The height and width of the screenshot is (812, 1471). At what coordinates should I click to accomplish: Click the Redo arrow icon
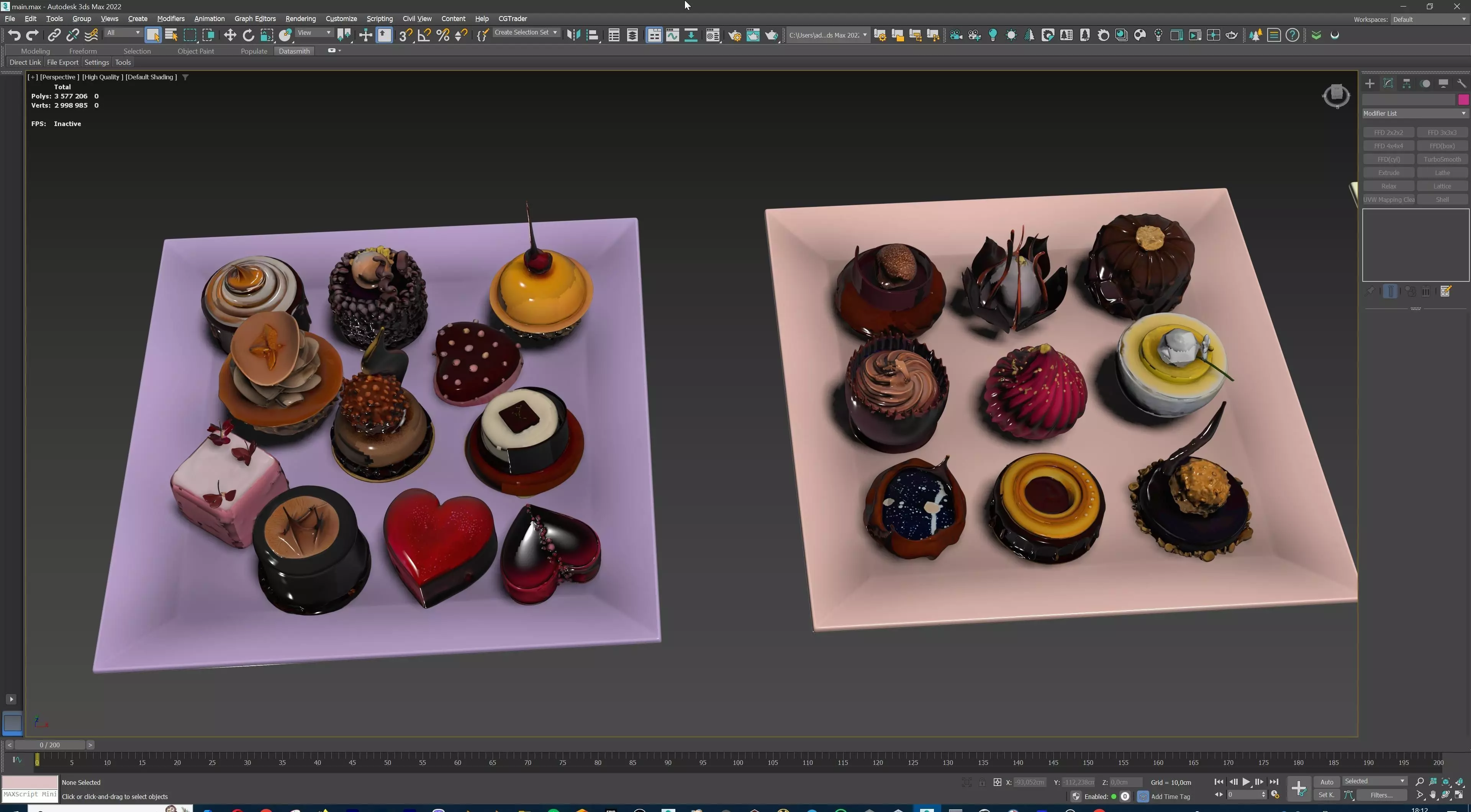pos(33,35)
